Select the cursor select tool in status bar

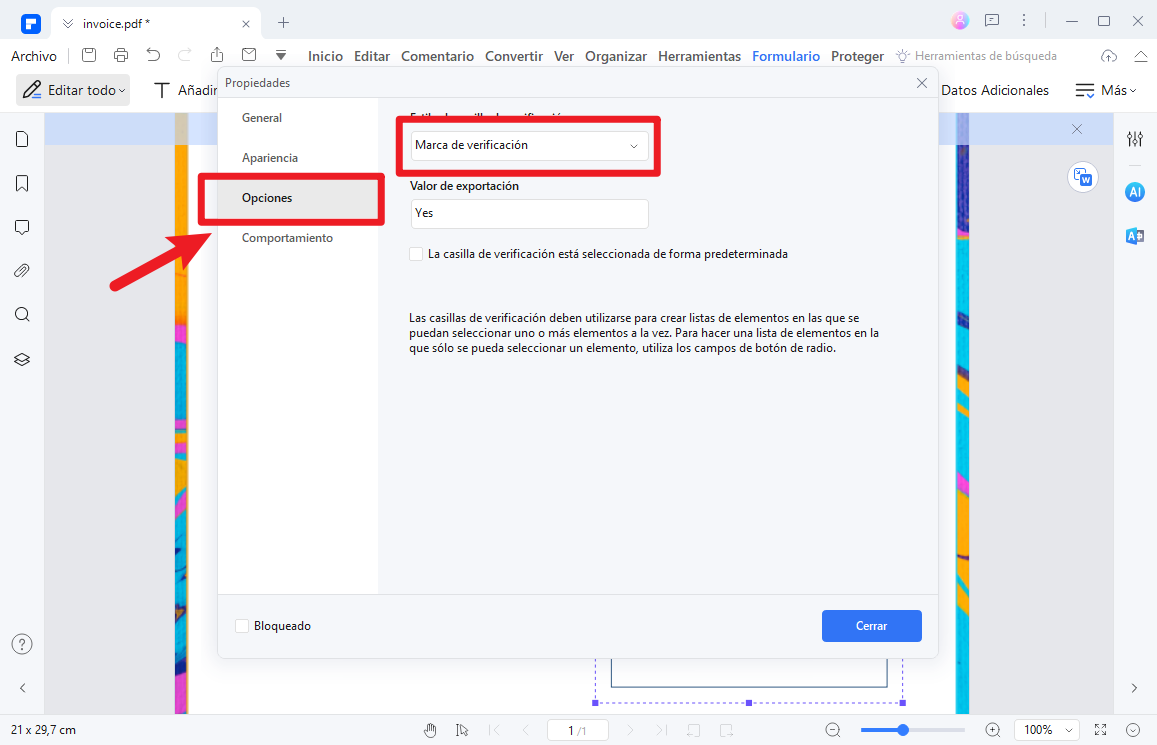click(462, 730)
